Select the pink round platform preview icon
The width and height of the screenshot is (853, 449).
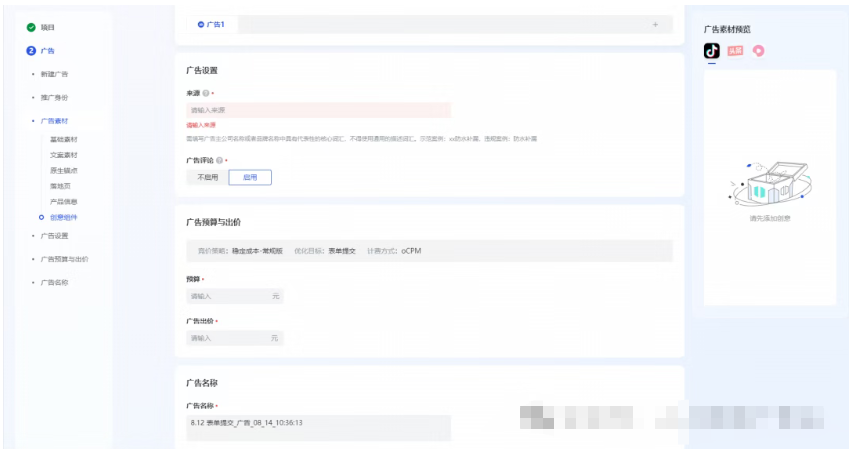[758, 51]
